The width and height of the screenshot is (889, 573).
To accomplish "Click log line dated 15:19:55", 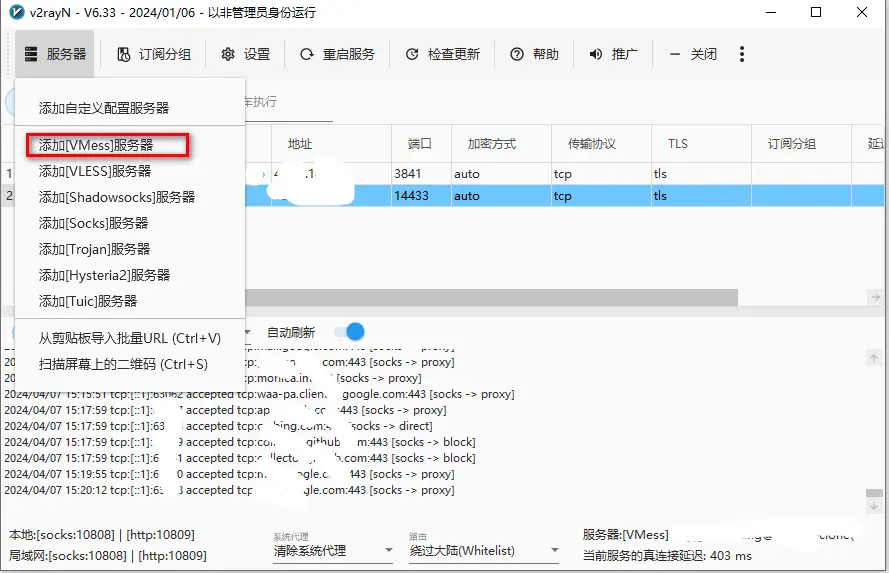I will pyautogui.click(x=229, y=474).
